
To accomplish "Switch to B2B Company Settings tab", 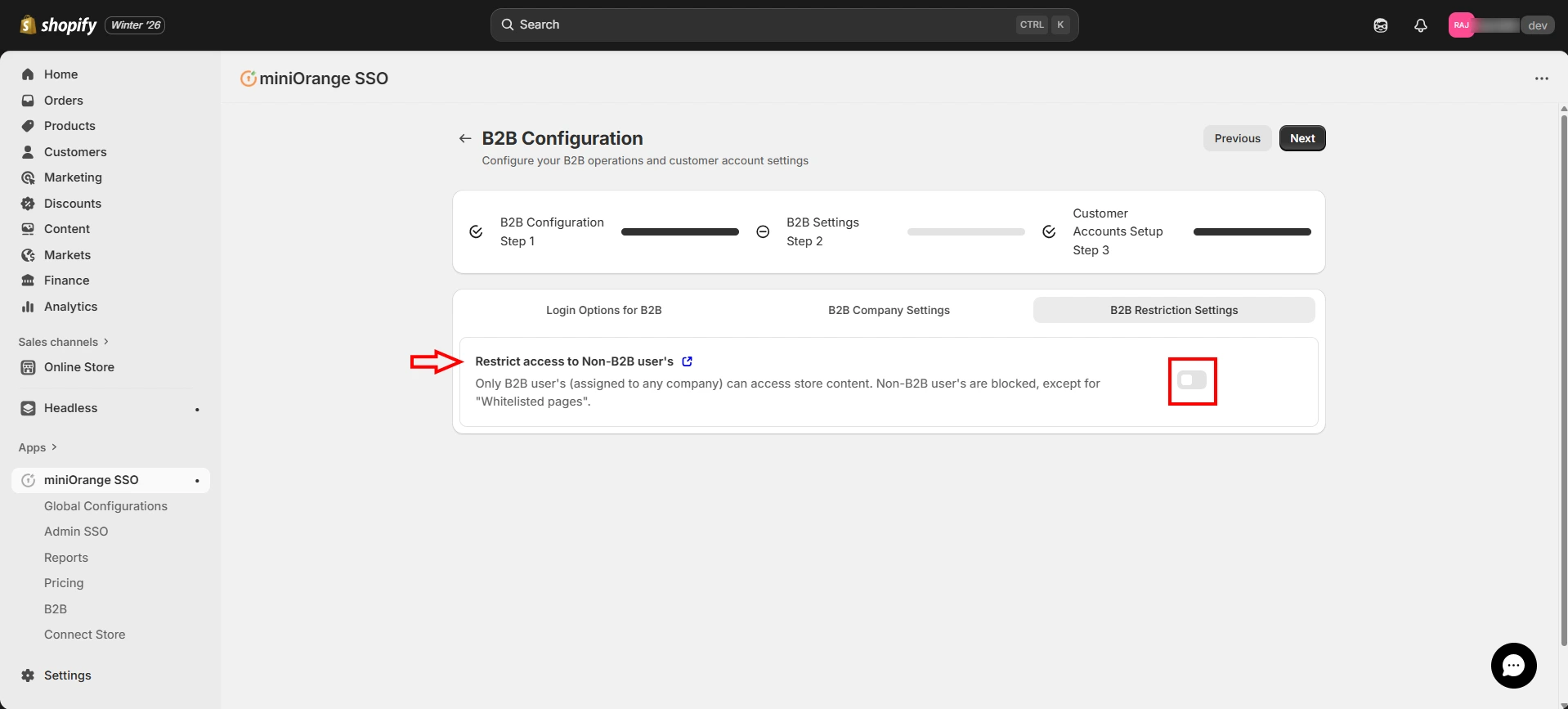I will 889,310.
